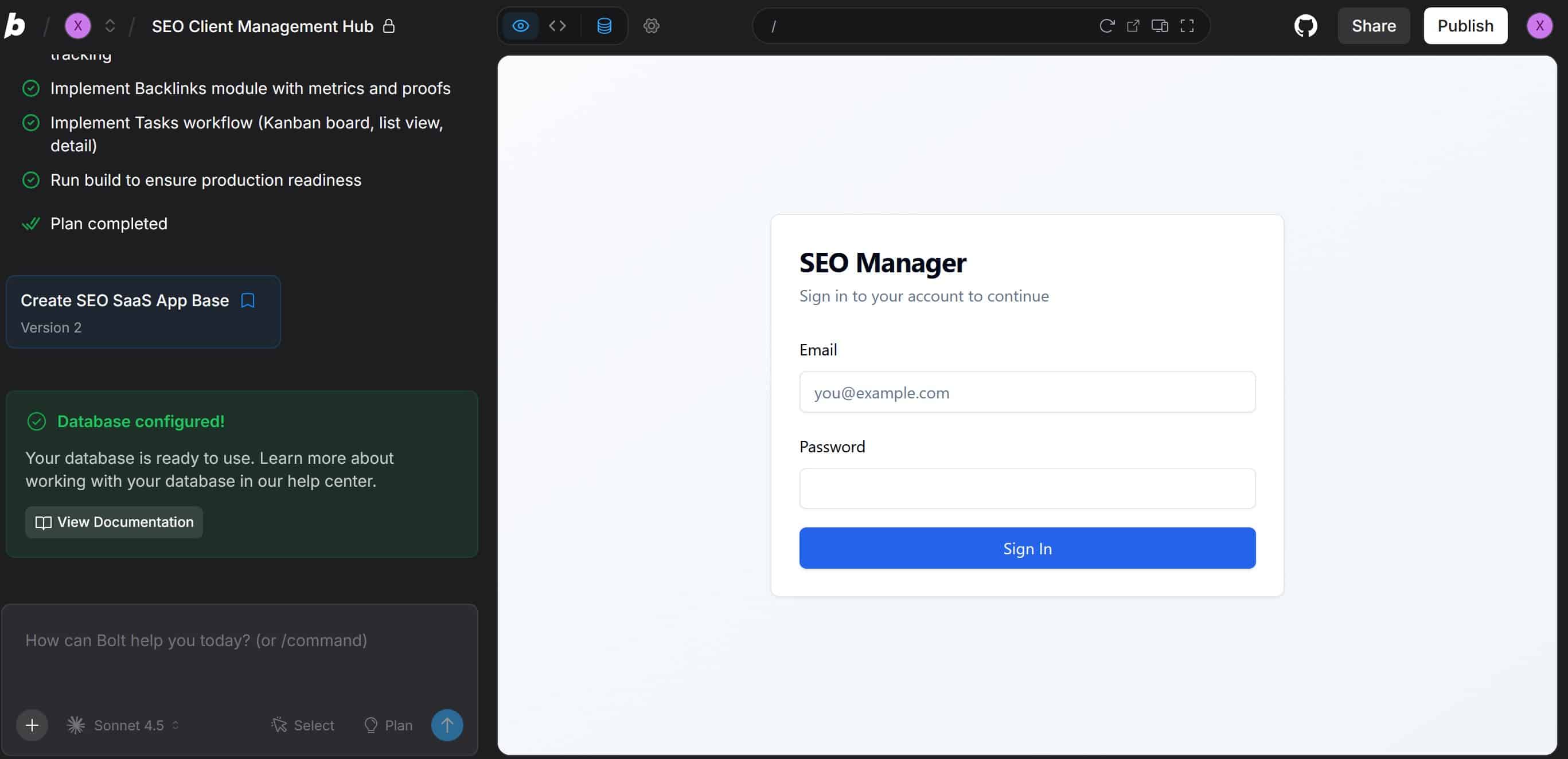Show the preview with the eye toggle
Image resolution: width=1568 pixels, height=759 pixels.
click(520, 26)
